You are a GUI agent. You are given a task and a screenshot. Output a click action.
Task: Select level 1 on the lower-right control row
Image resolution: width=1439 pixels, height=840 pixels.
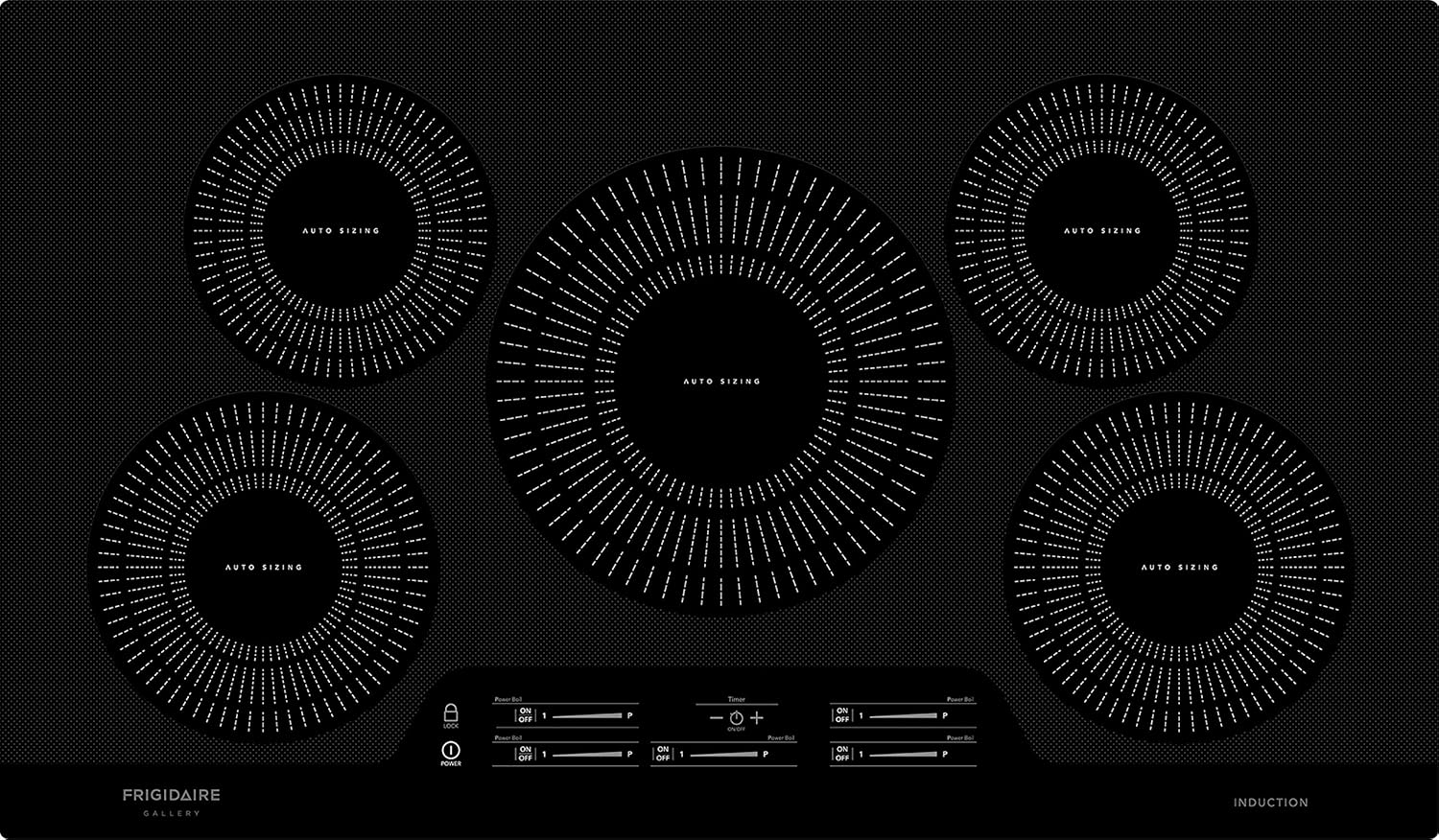pos(861,755)
